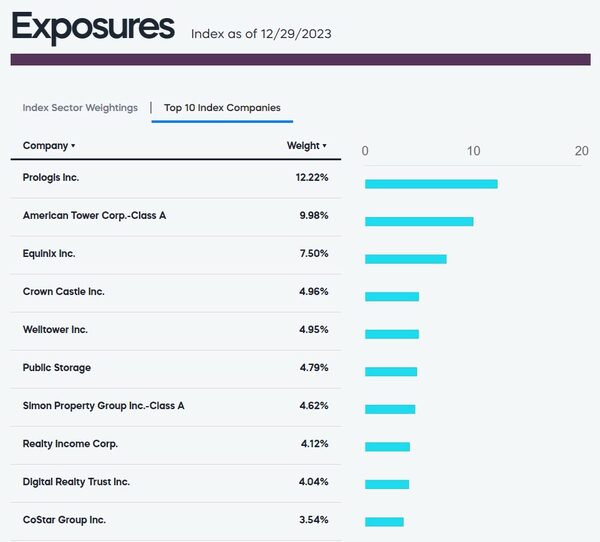Viewport: 600px width, 542px height.
Task: Click the Realty Income Corp. chart bar
Action: pos(387,447)
